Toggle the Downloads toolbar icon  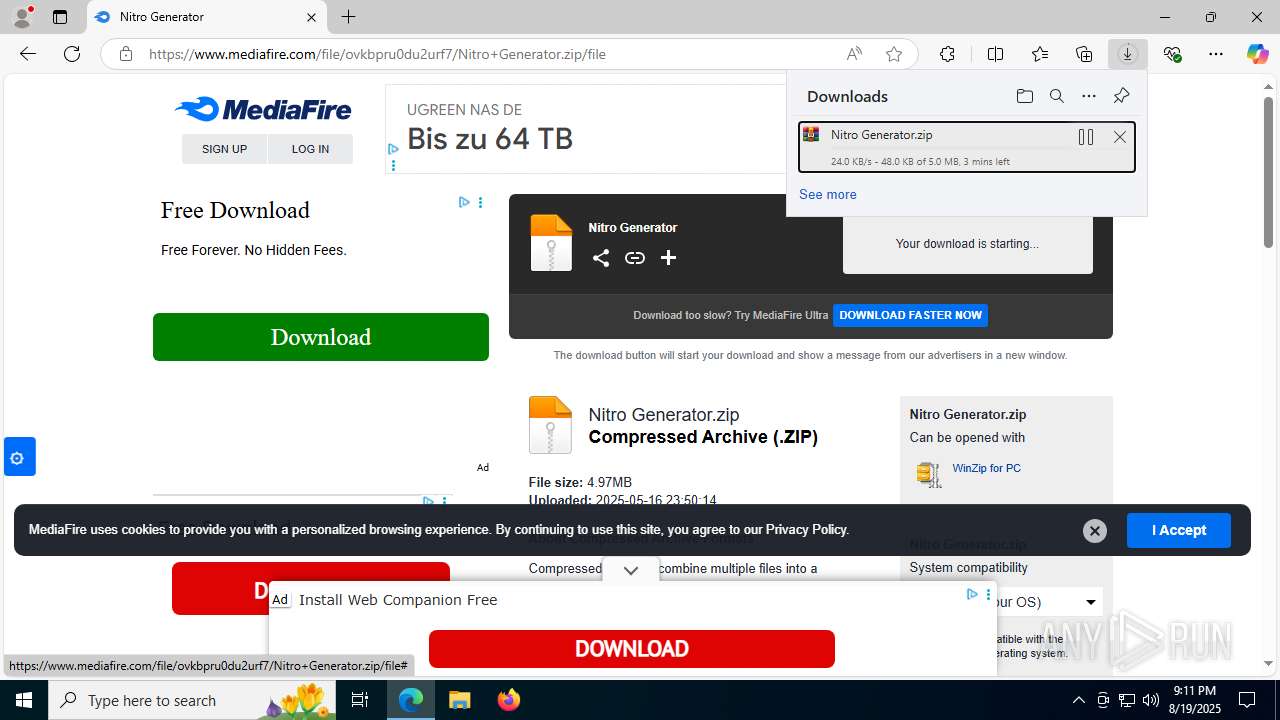(x=1127, y=54)
